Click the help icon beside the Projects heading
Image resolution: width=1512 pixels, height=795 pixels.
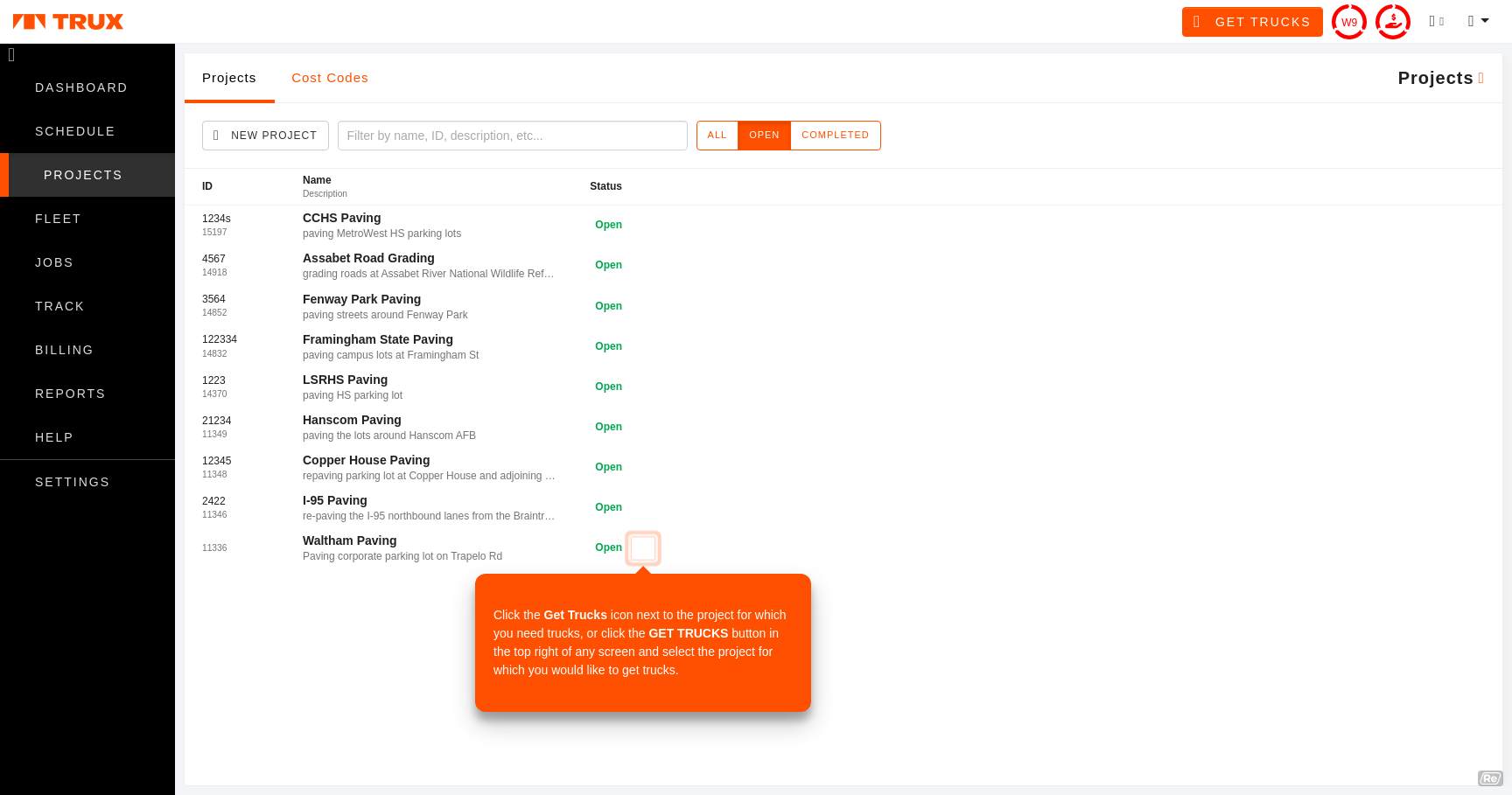pos(1480,79)
